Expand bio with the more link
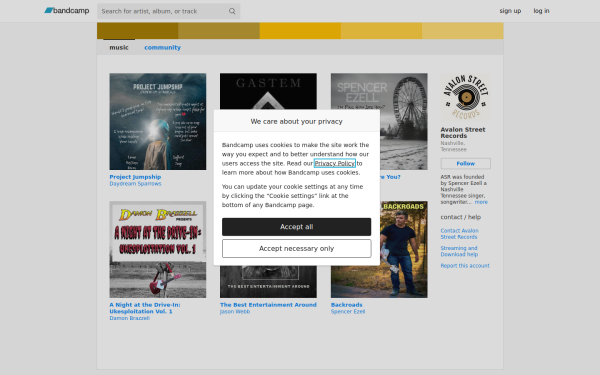600x375 pixels. pyautogui.click(x=481, y=202)
